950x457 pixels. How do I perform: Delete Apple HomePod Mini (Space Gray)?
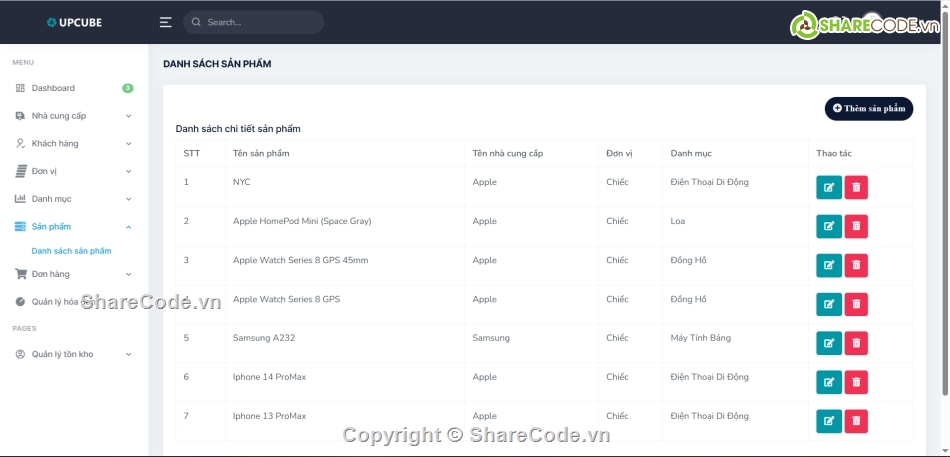856,226
